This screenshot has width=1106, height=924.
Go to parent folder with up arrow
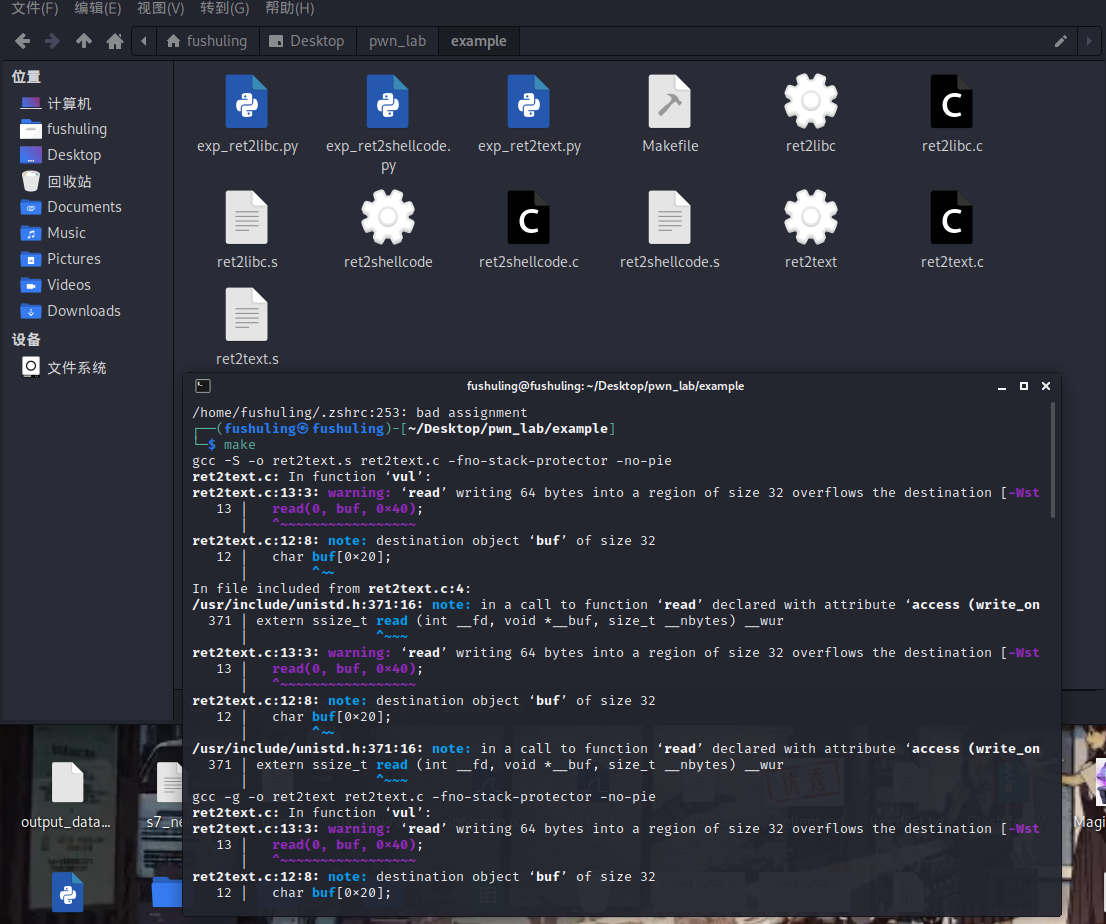[x=84, y=41]
